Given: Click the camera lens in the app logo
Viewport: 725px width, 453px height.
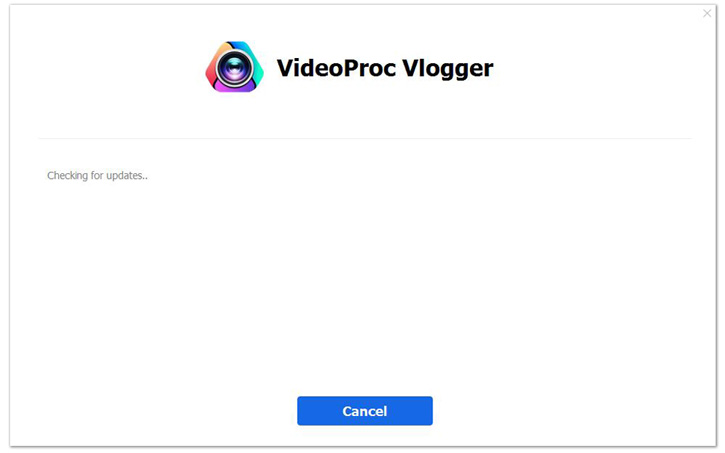Looking at the screenshot, I should [235, 69].
